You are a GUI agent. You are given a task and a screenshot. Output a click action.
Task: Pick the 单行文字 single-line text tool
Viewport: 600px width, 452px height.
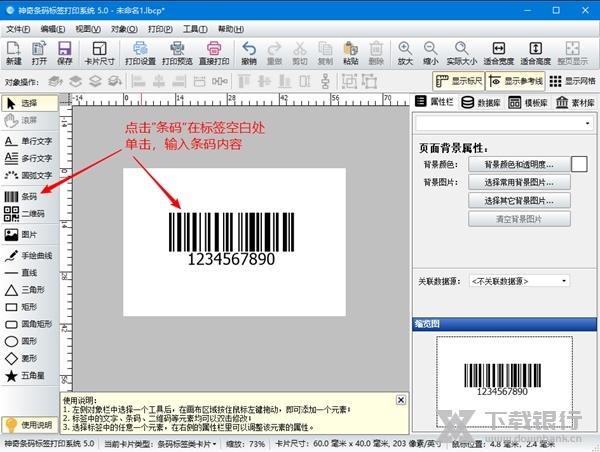pos(30,142)
